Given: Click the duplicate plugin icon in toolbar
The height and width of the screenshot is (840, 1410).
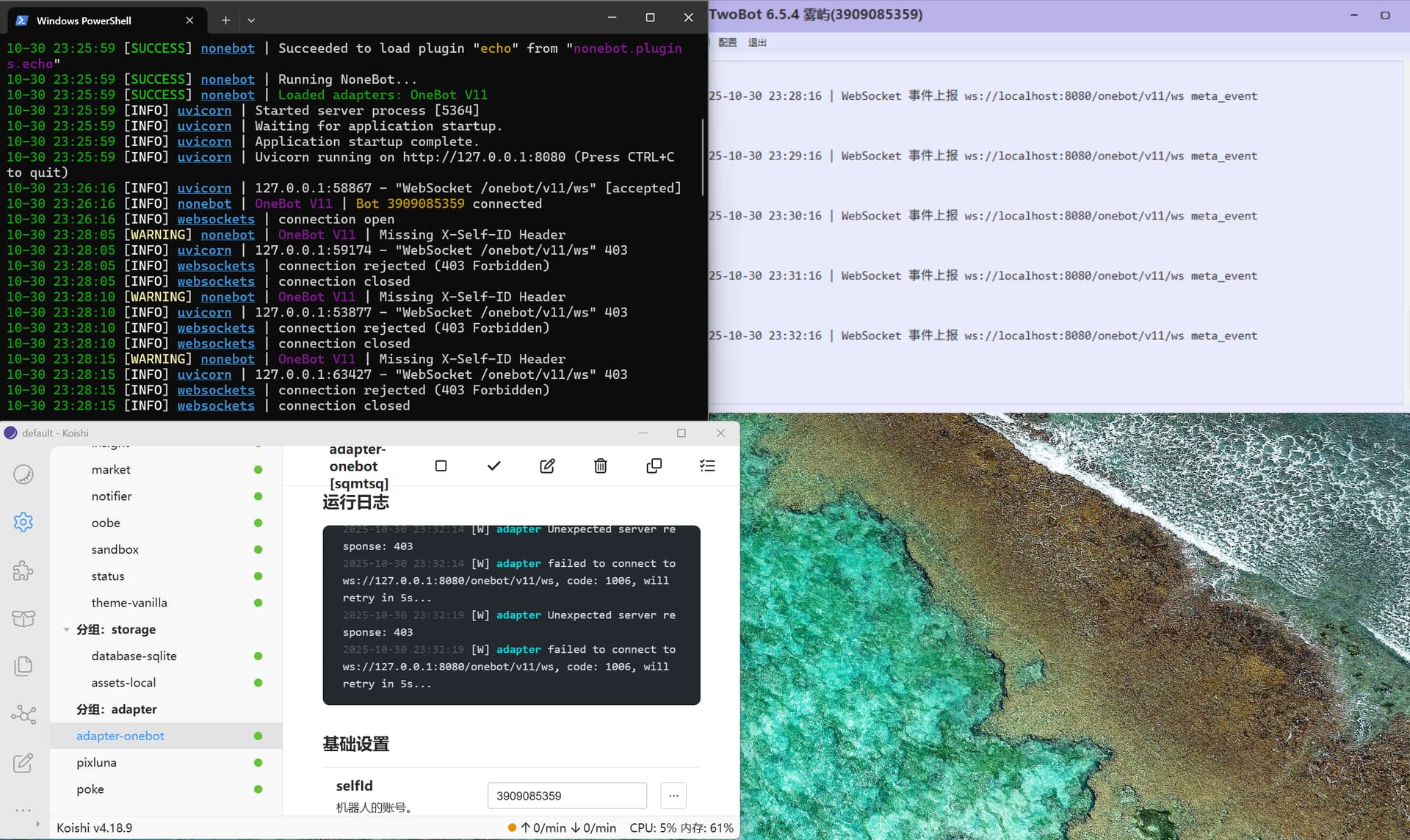Looking at the screenshot, I should point(654,466).
